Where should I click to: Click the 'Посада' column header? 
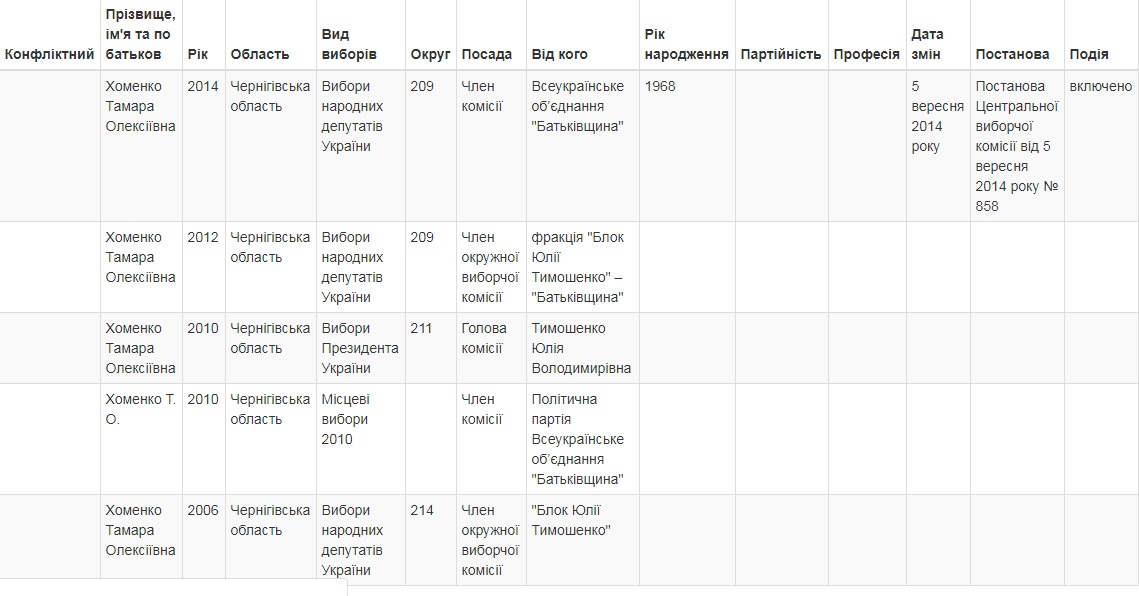tap(487, 55)
